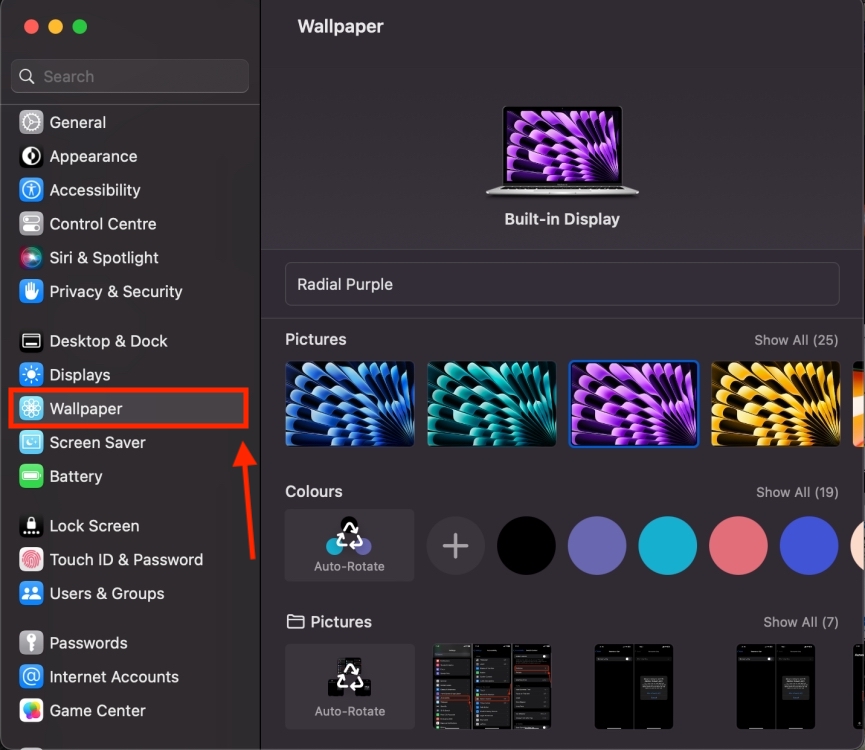Choose the Radial Purple wallpaper thumbnail
Image resolution: width=865 pixels, height=750 pixels.
634,404
